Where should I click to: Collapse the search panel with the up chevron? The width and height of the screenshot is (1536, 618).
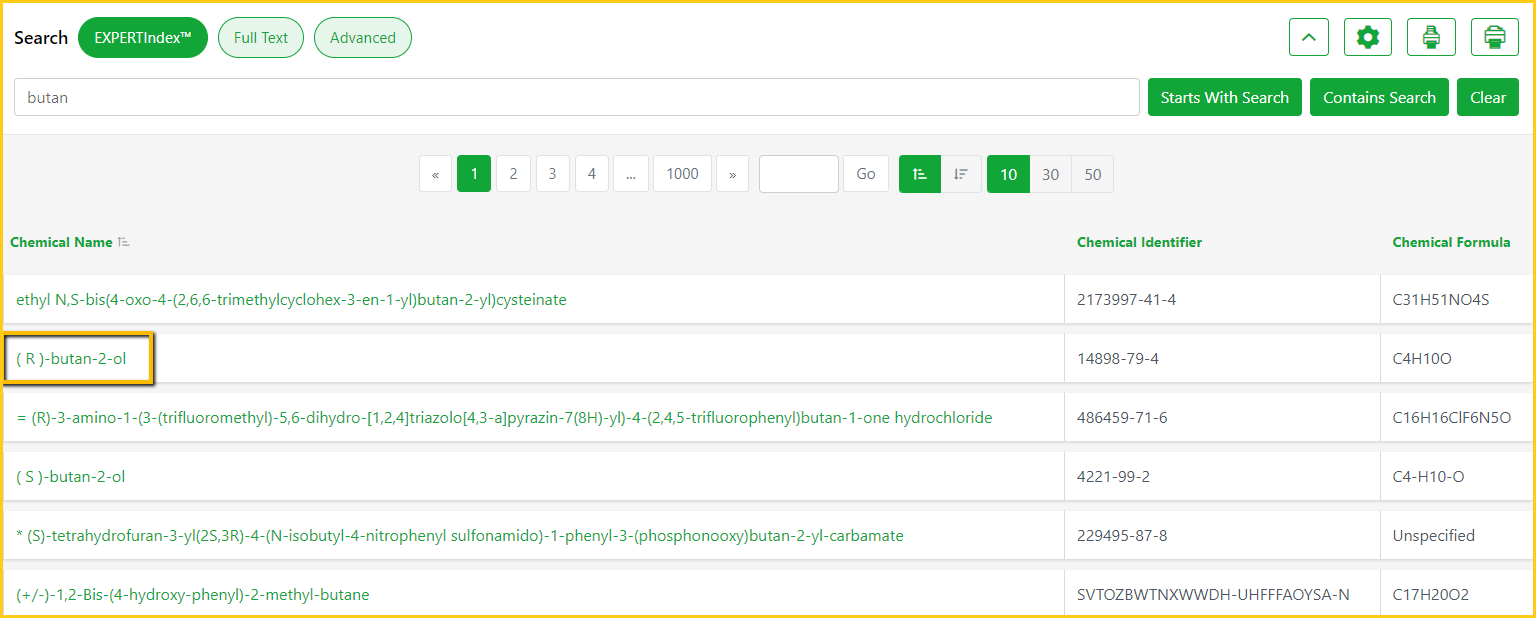pos(1309,38)
